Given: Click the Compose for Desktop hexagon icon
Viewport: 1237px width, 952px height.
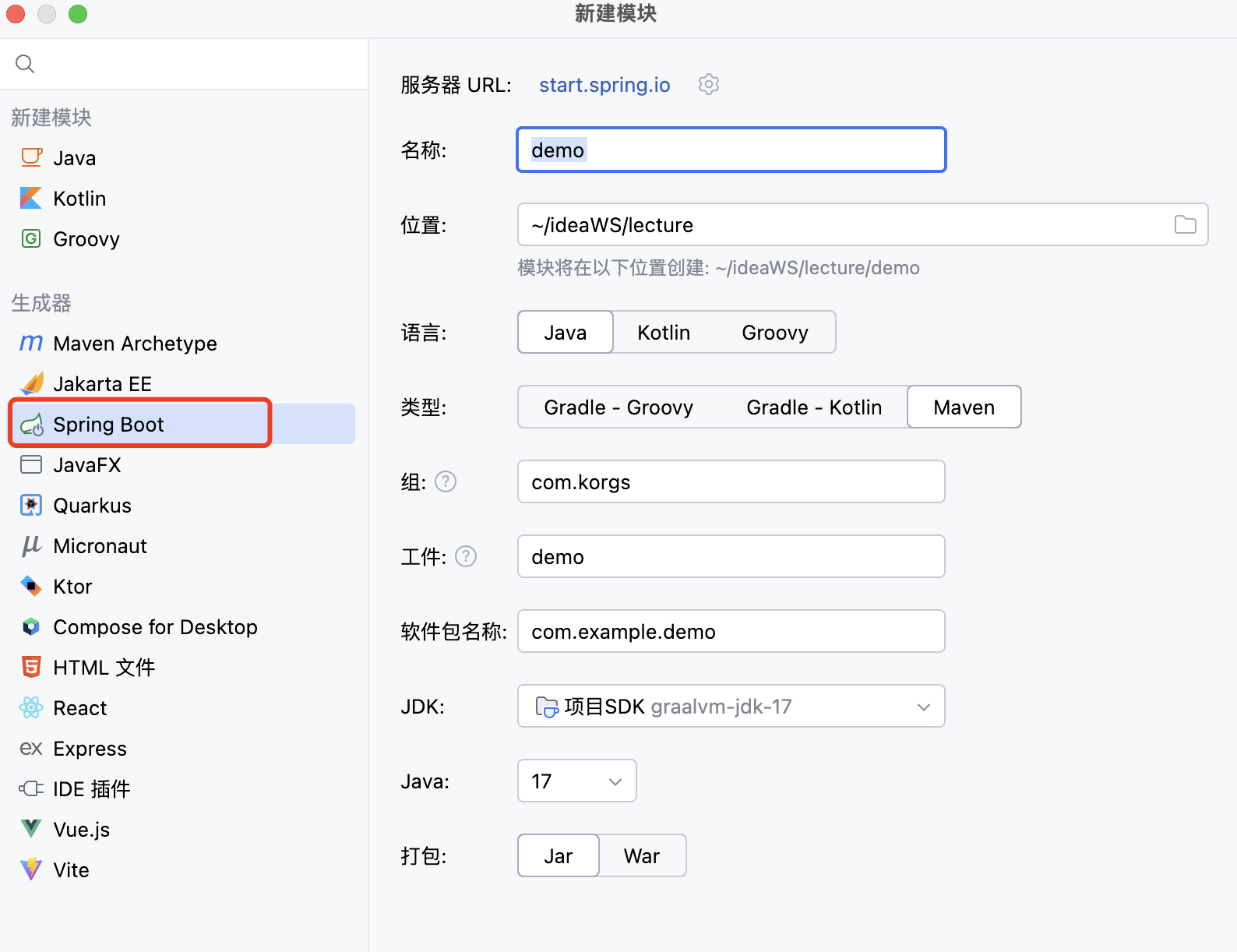Looking at the screenshot, I should [x=31, y=626].
